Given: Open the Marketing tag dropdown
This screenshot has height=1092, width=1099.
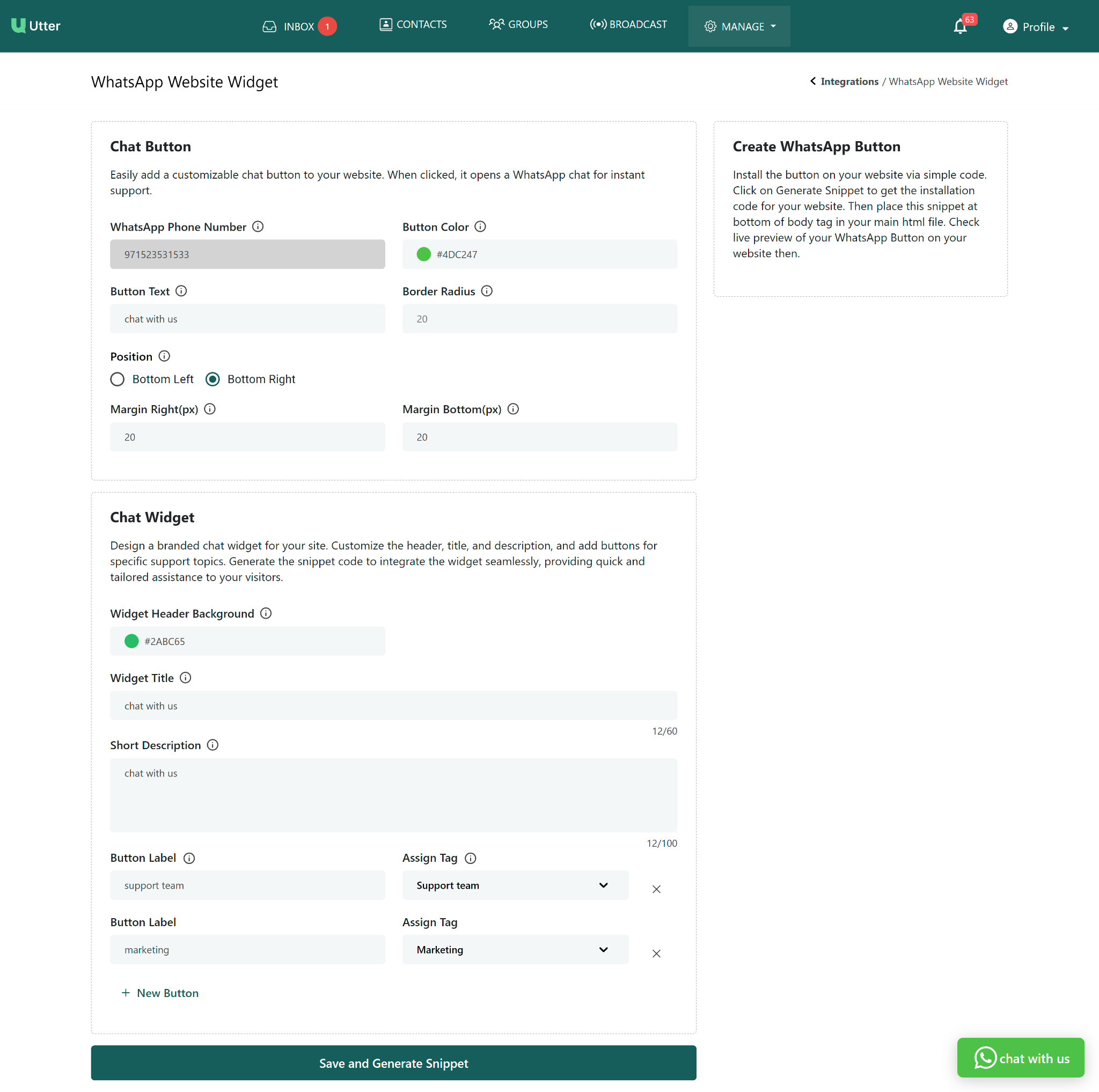Looking at the screenshot, I should pos(515,949).
